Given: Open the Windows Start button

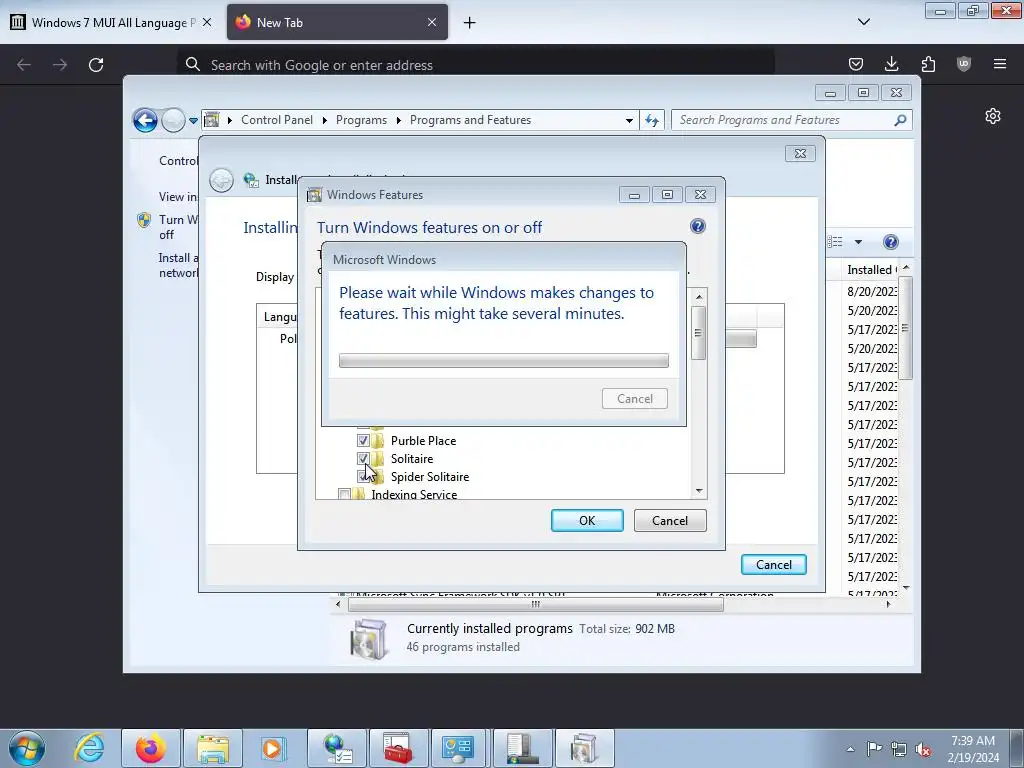Looking at the screenshot, I should (x=27, y=748).
